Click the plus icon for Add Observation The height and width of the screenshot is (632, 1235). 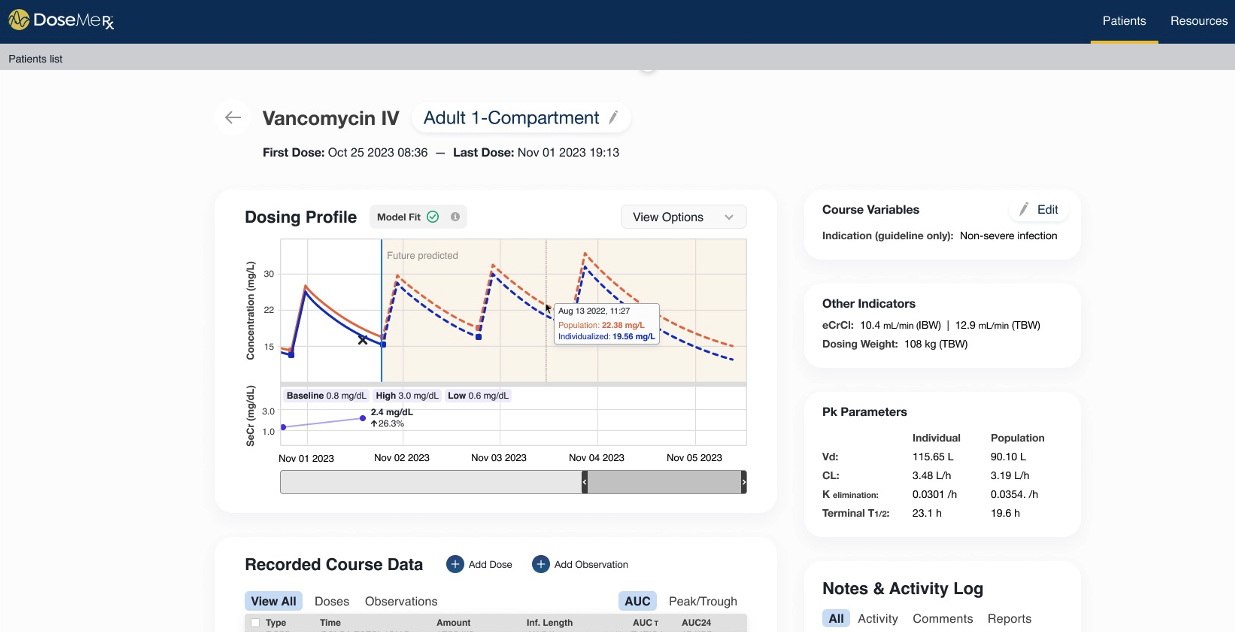pyautogui.click(x=541, y=564)
